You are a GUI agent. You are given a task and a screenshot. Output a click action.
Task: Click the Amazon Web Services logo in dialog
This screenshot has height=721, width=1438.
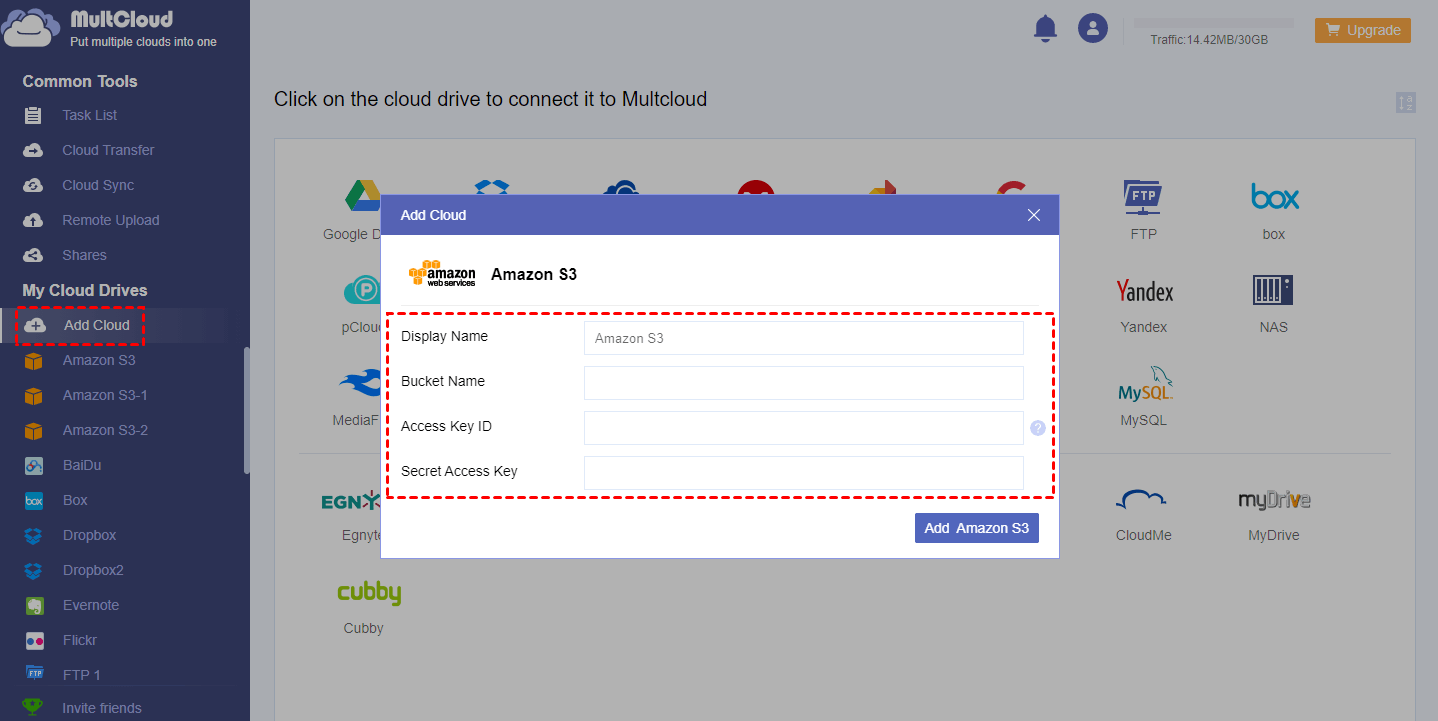pyautogui.click(x=442, y=274)
